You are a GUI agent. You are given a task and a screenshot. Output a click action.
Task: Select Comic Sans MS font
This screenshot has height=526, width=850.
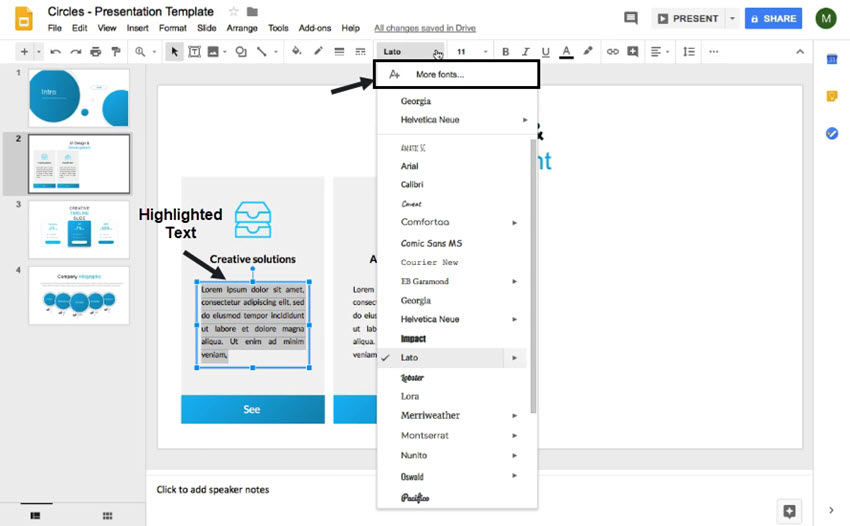432,243
